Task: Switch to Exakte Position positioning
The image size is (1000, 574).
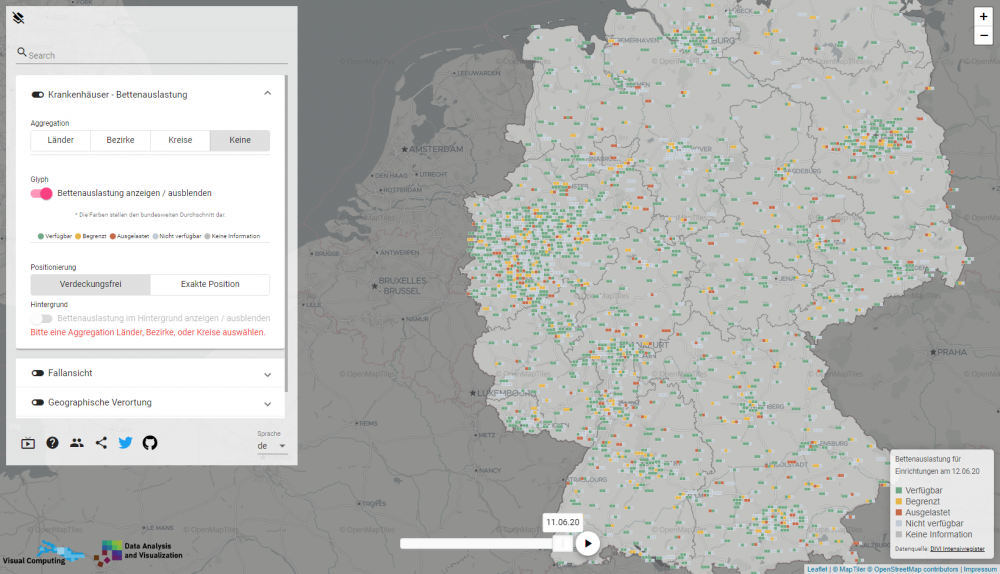Action: click(x=209, y=284)
